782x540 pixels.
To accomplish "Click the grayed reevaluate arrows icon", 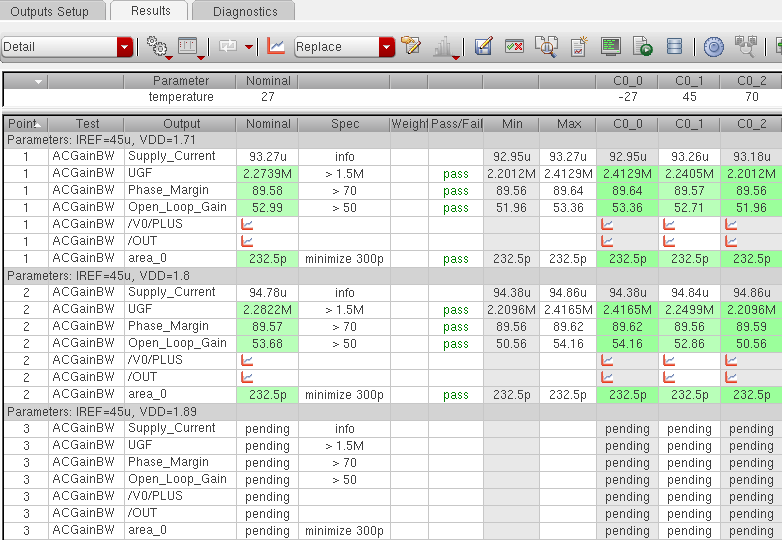I will coord(227,47).
